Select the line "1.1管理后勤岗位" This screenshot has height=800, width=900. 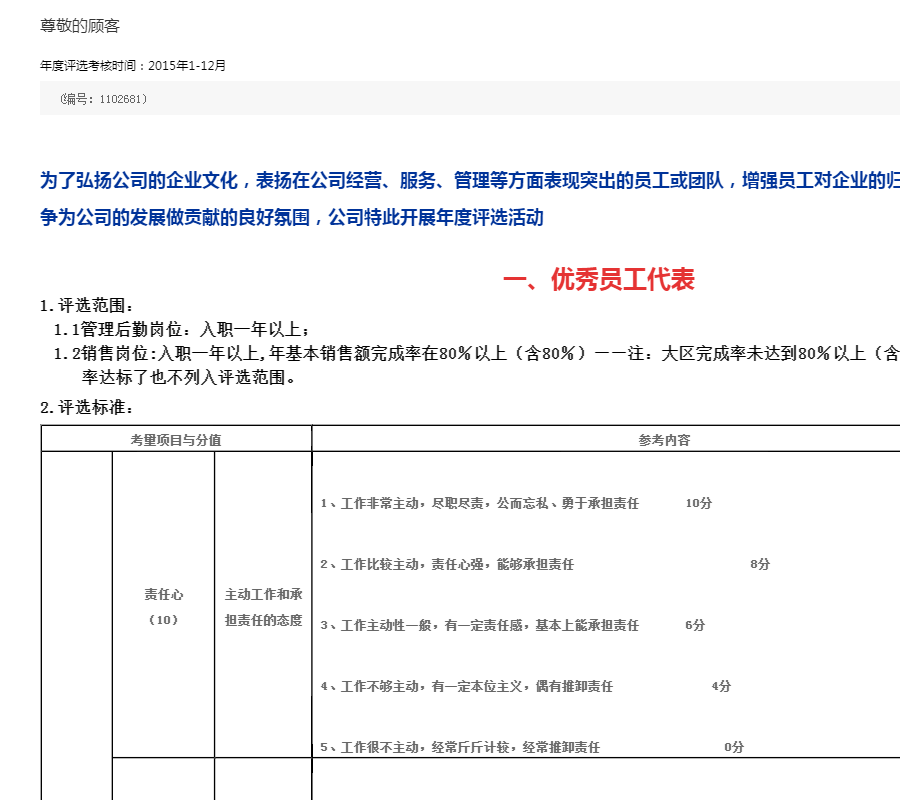pos(182,329)
